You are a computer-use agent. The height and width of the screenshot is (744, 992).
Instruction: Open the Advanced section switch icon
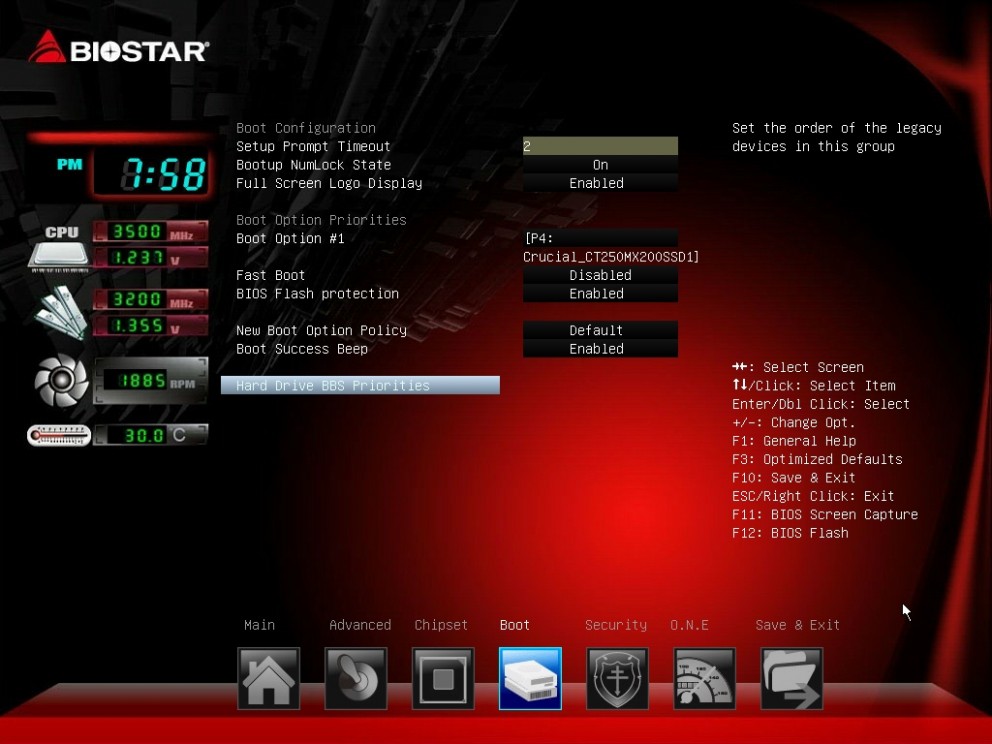(355, 678)
